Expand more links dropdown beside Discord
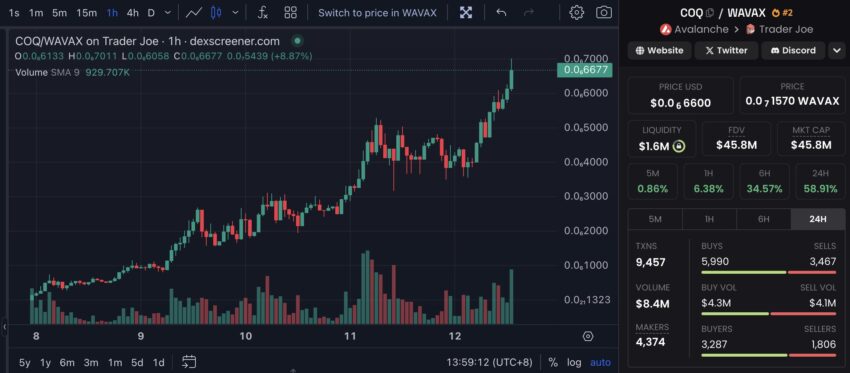The image size is (850, 373). tap(835, 50)
